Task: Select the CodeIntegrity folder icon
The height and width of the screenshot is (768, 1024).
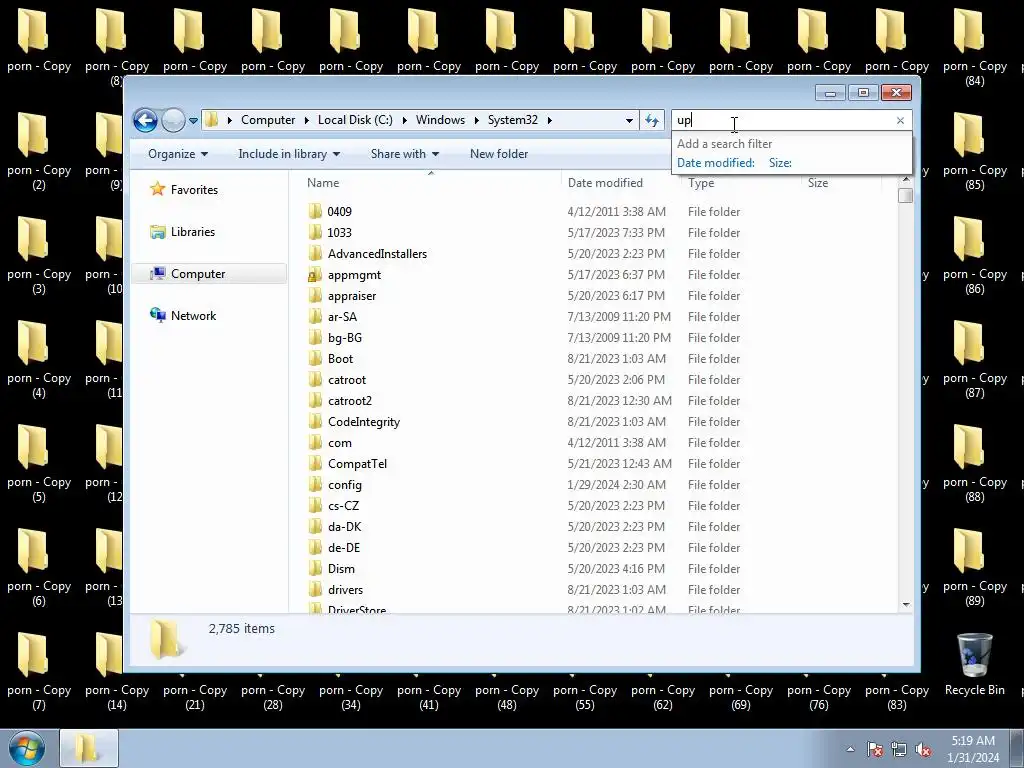Action: (x=315, y=421)
